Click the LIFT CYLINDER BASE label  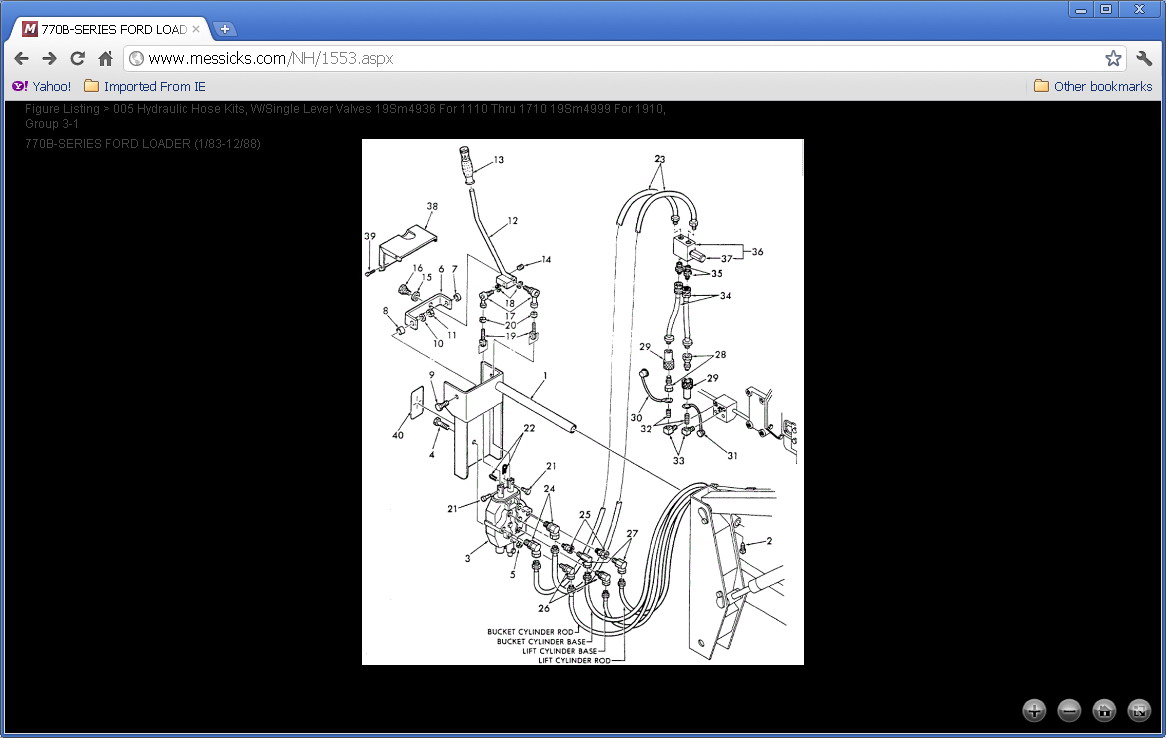tap(559, 651)
